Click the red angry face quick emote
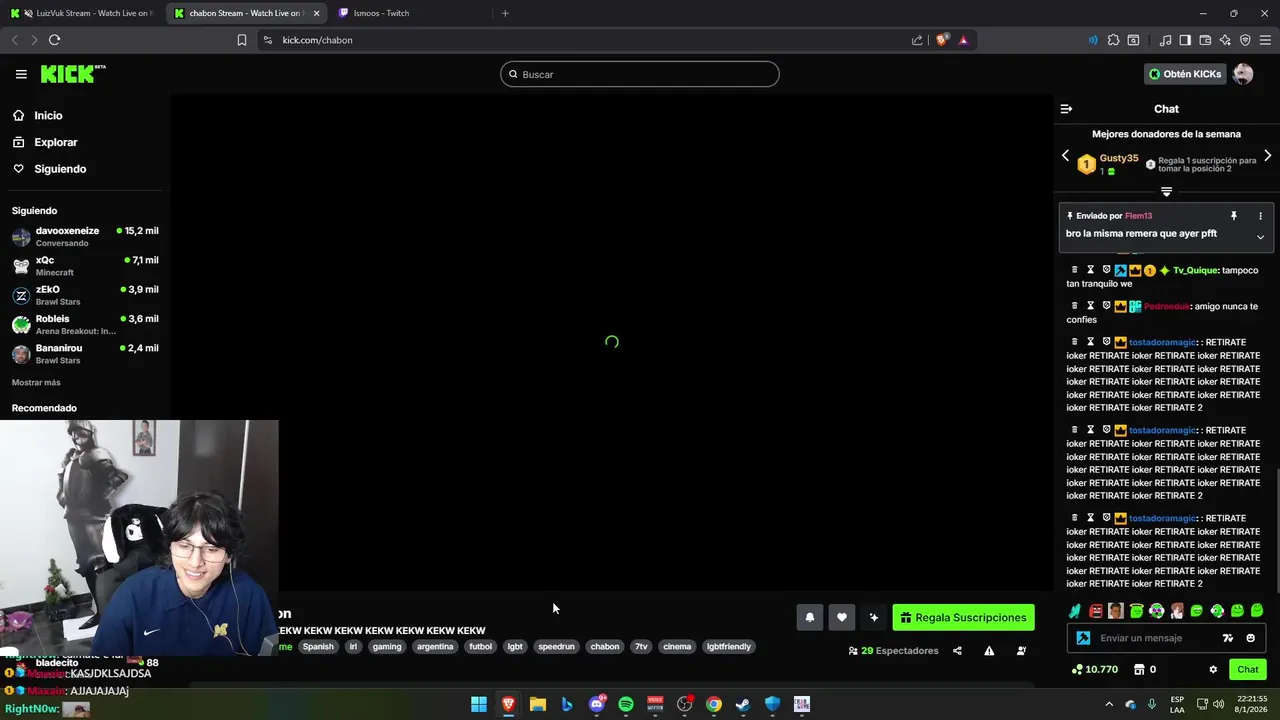Viewport: 1280px width, 720px height. click(1096, 611)
